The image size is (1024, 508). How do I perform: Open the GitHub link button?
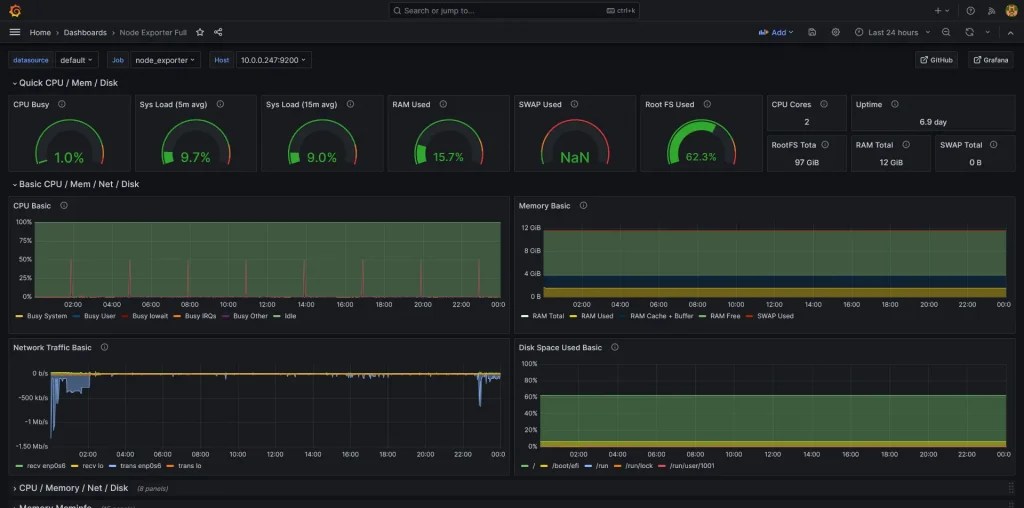click(x=936, y=60)
